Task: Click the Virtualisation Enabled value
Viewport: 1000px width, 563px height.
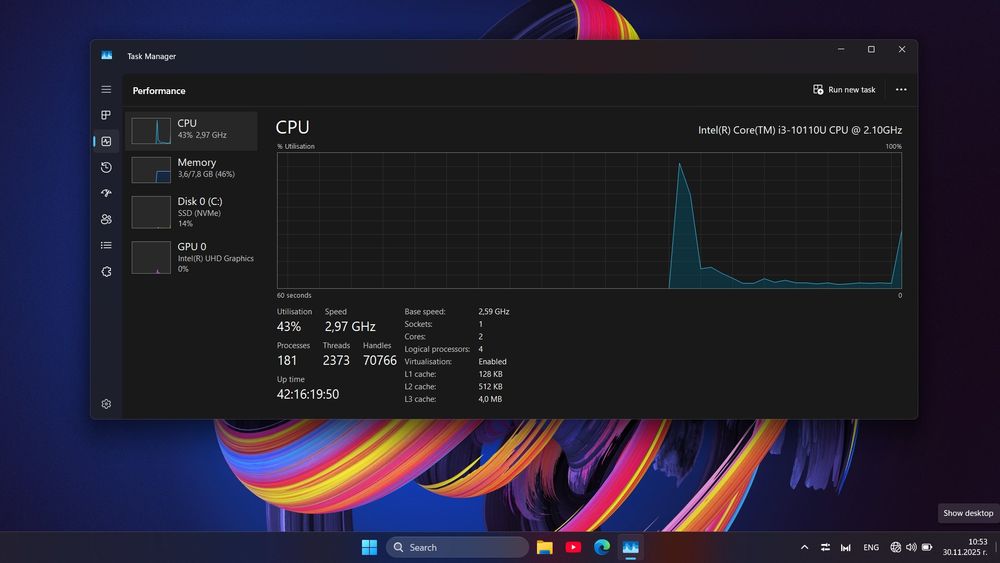Action: click(492, 362)
